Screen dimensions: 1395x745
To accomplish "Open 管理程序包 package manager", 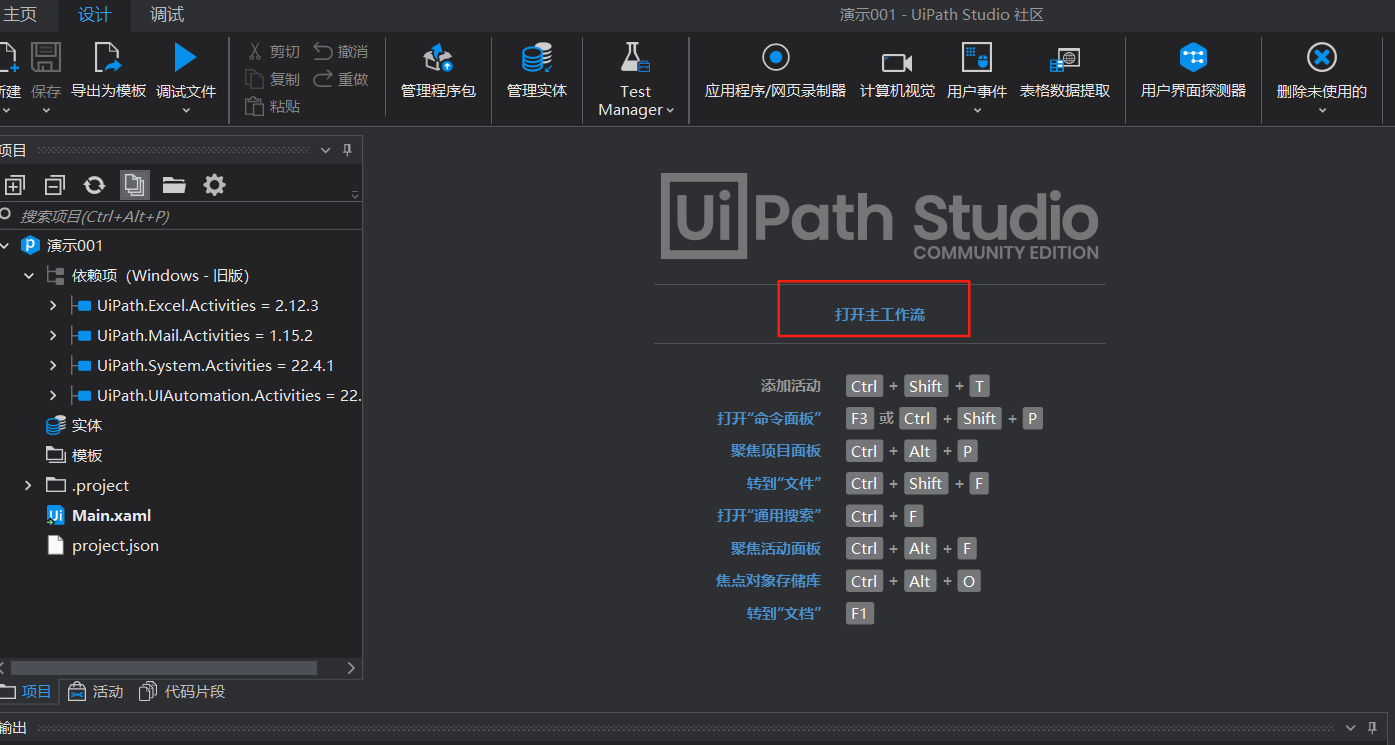I will [x=438, y=70].
